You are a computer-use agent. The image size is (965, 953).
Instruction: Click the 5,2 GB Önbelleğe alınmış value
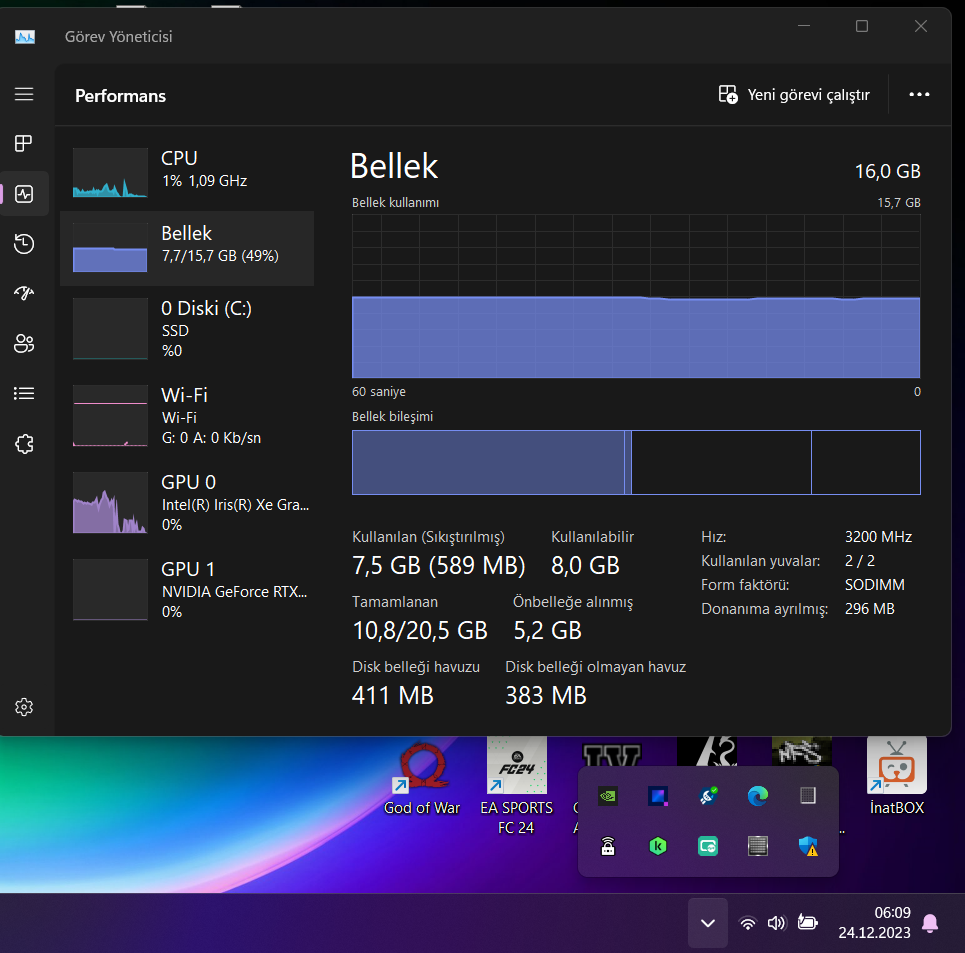(547, 631)
